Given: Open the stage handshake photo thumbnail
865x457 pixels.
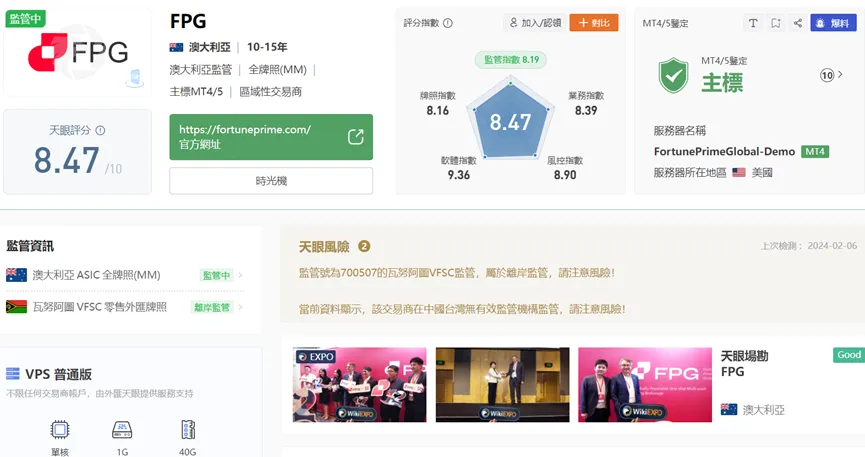Looking at the screenshot, I should 503,385.
